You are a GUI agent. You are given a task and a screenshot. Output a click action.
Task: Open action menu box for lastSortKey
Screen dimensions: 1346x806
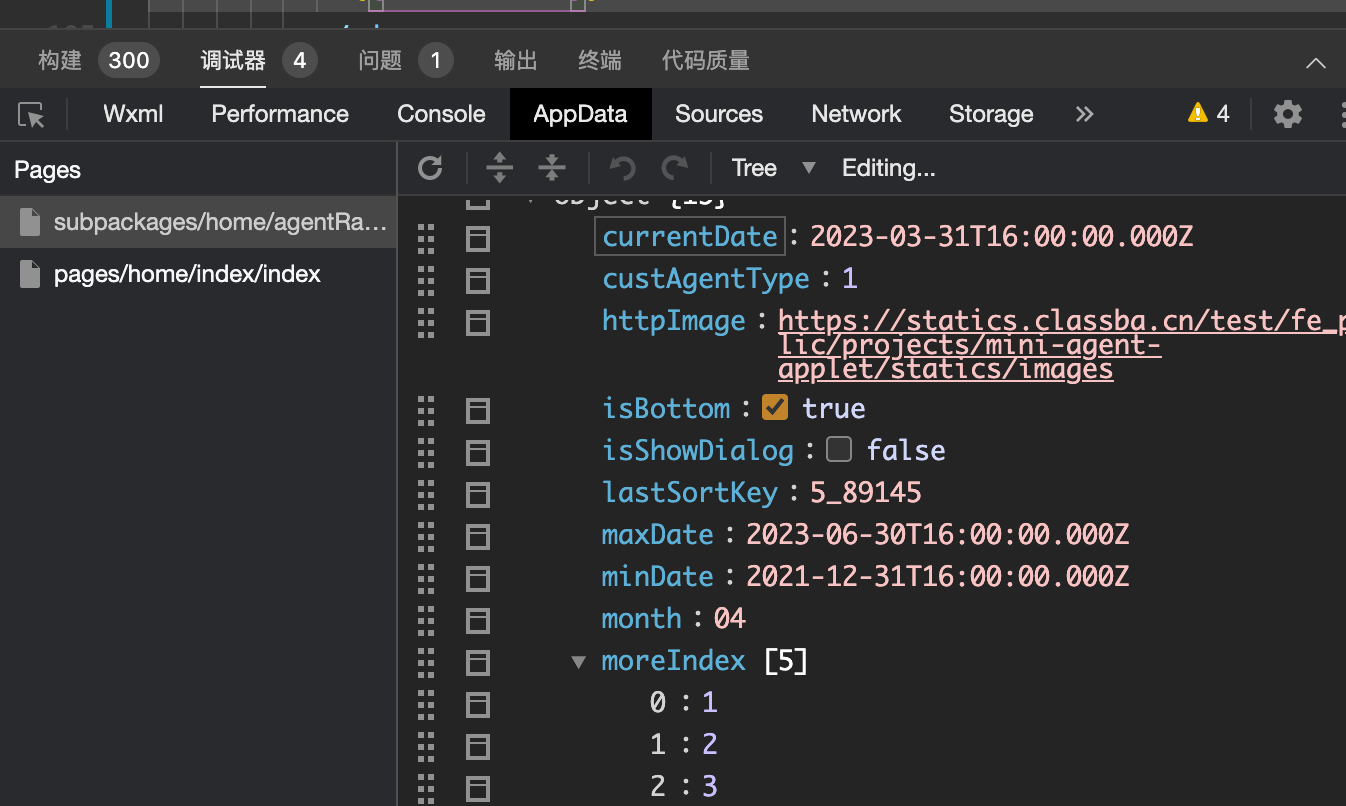tap(478, 494)
